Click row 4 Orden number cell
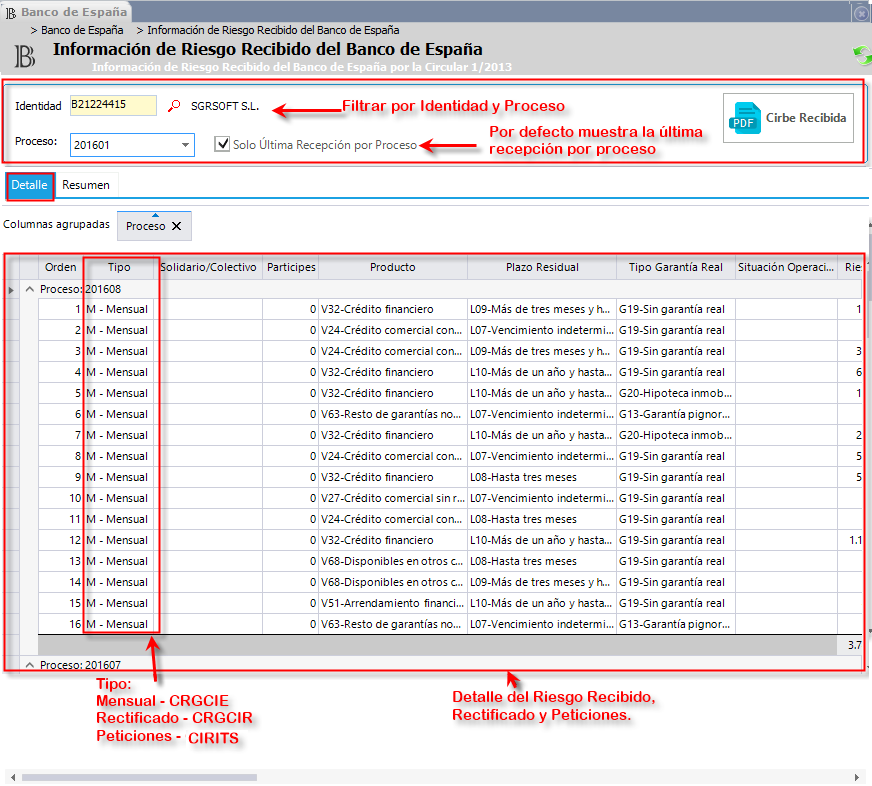The image size is (872, 786). [x=61, y=372]
